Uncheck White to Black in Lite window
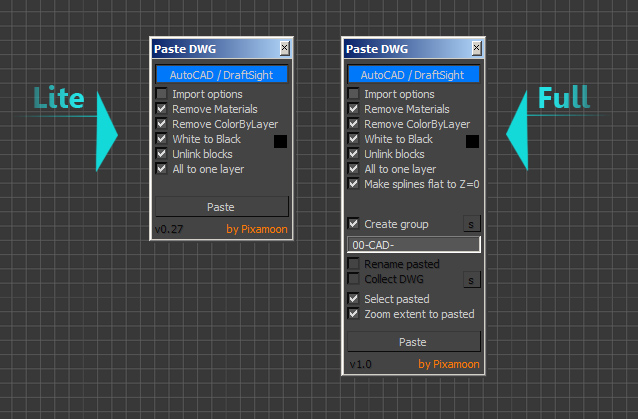This screenshot has height=419, width=638. click(x=162, y=139)
